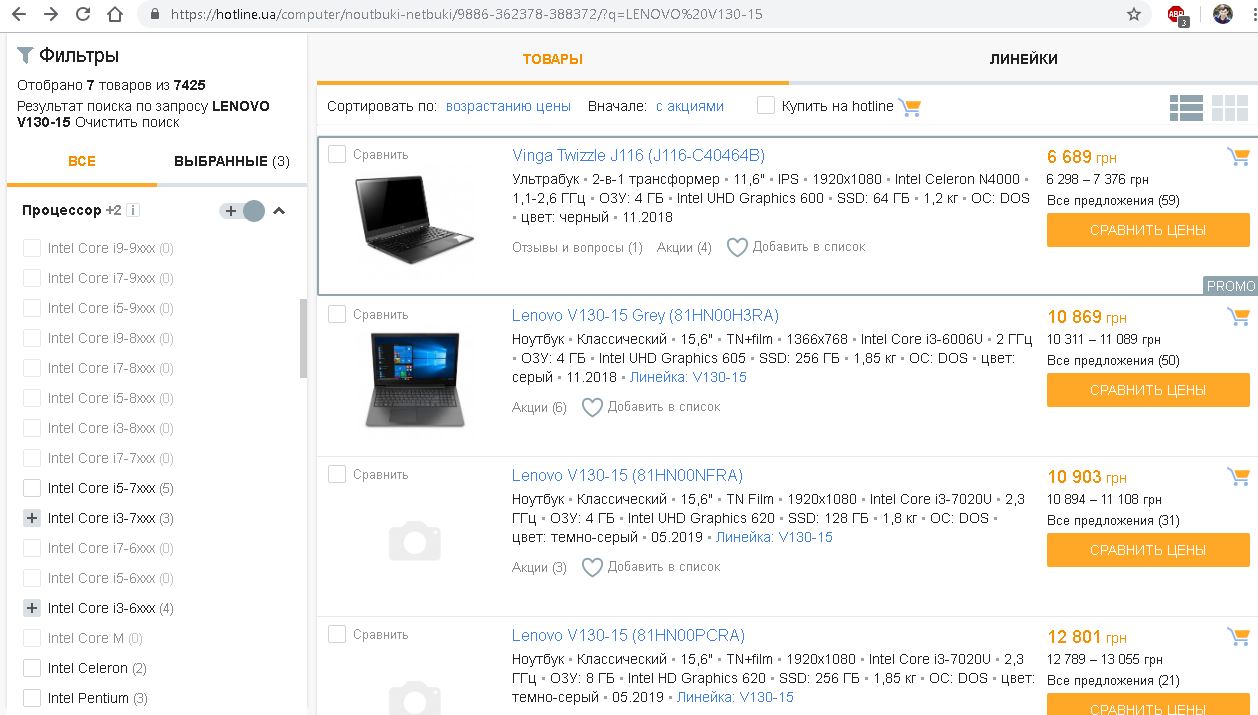
Task: Click cart icon next to Vinga Twizzle price
Action: pos(1238,157)
